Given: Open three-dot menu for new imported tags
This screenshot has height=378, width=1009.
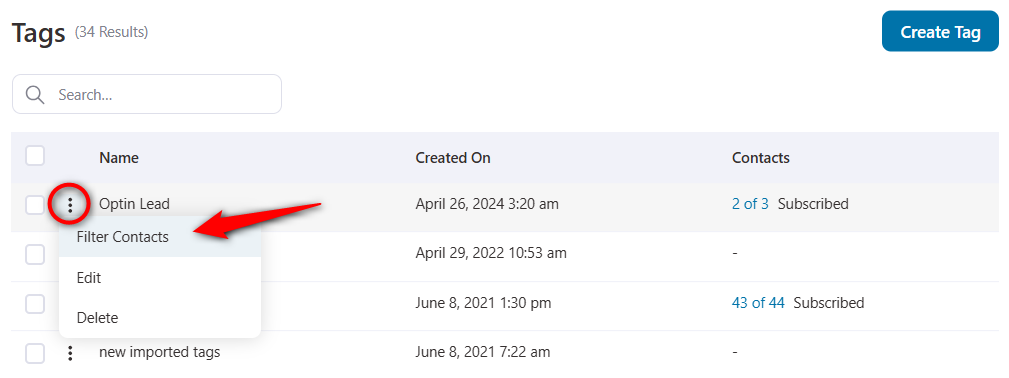Looking at the screenshot, I should coord(70,353).
